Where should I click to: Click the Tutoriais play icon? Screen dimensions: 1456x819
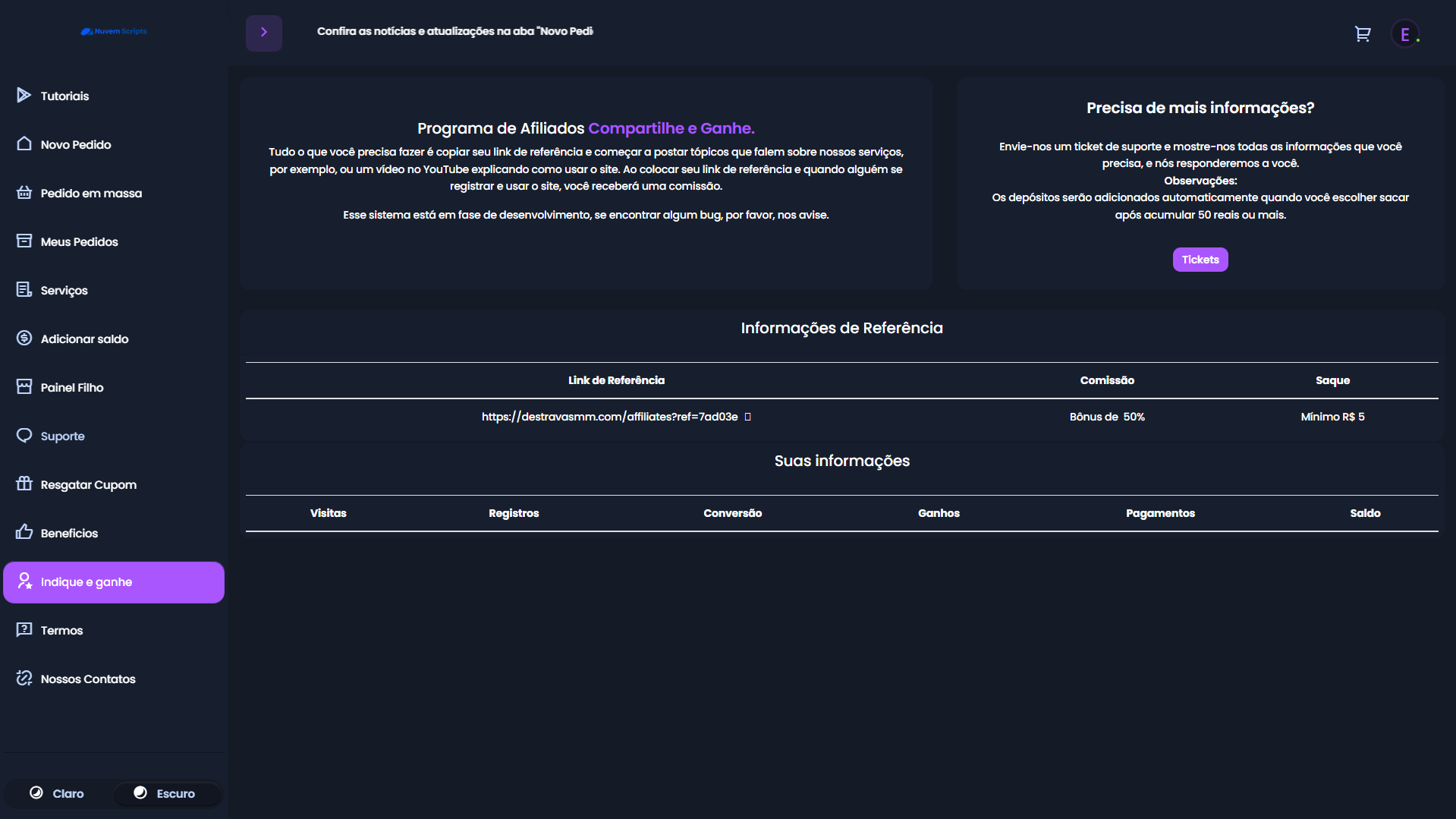[24, 95]
